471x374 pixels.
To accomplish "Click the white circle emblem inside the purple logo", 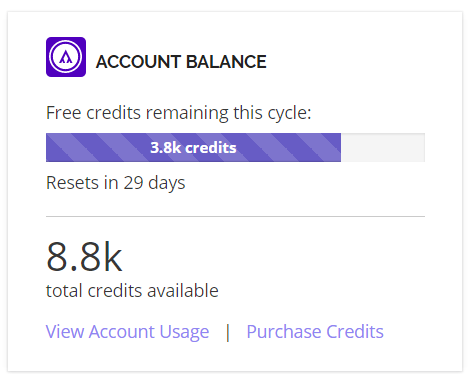I will coord(66,57).
